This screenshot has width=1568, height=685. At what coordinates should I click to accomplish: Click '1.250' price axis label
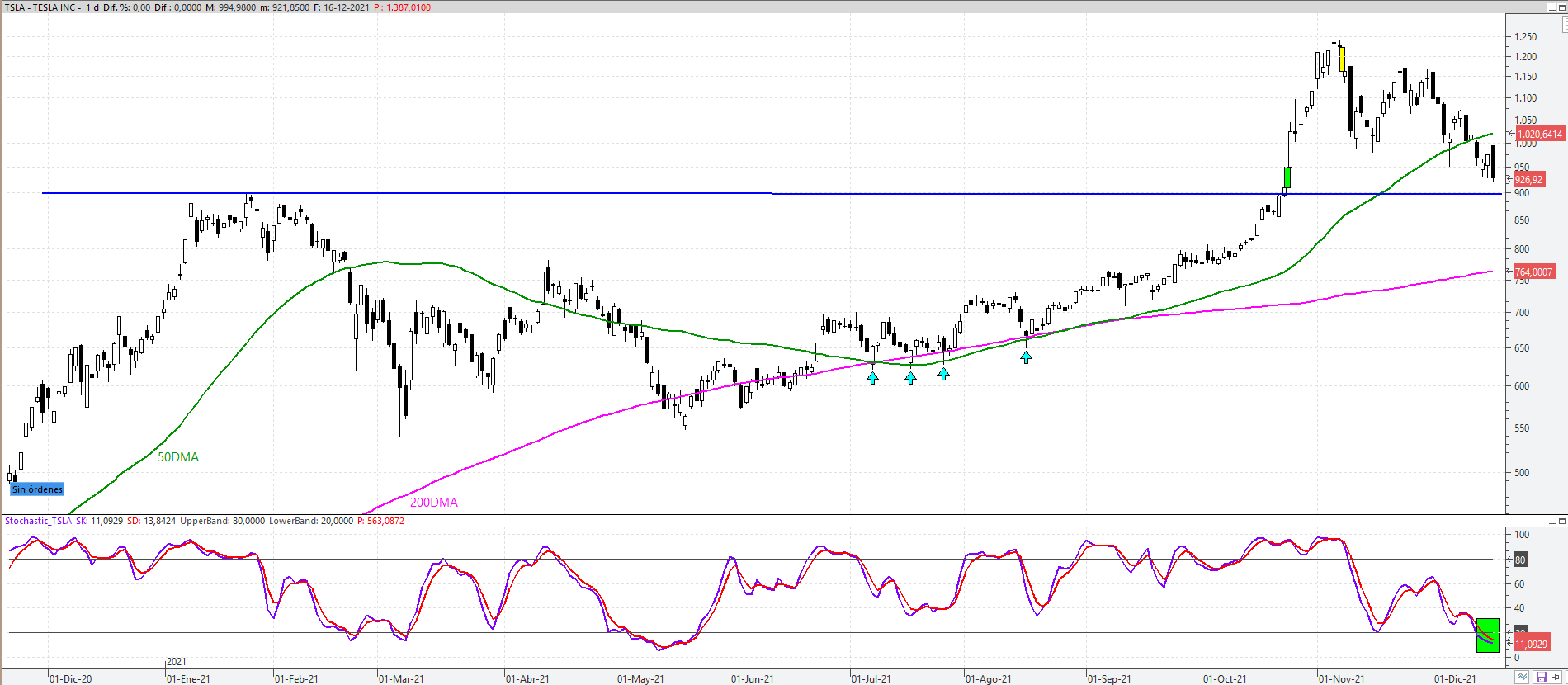pyautogui.click(x=1526, y=36)
